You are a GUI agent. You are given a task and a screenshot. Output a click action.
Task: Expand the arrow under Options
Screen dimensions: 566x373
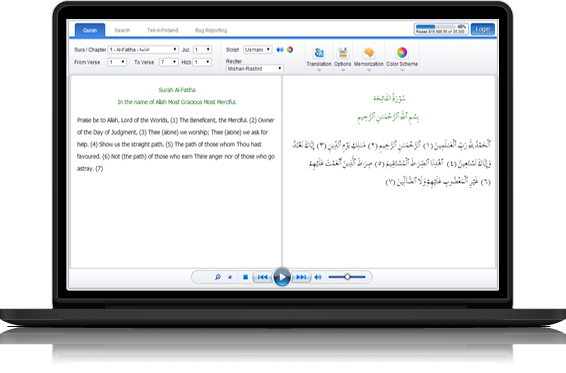point(343,70)
